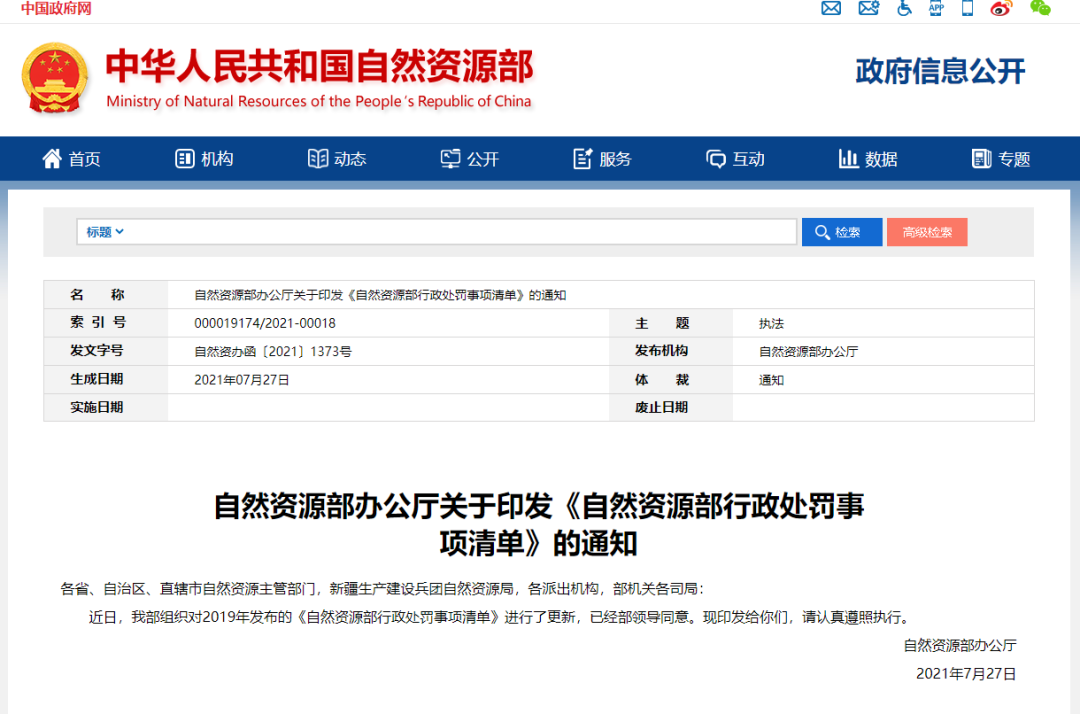Open the mobile phone version icon

967,9
